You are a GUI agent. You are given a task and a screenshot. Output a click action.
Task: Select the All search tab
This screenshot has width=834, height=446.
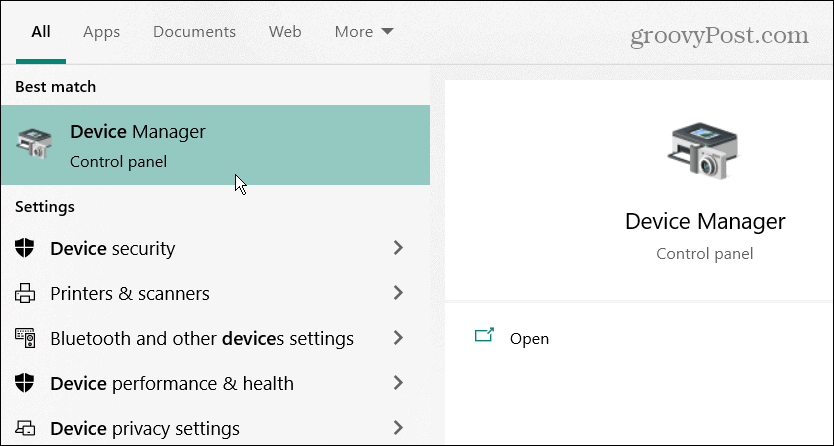[x=41, y=32]
